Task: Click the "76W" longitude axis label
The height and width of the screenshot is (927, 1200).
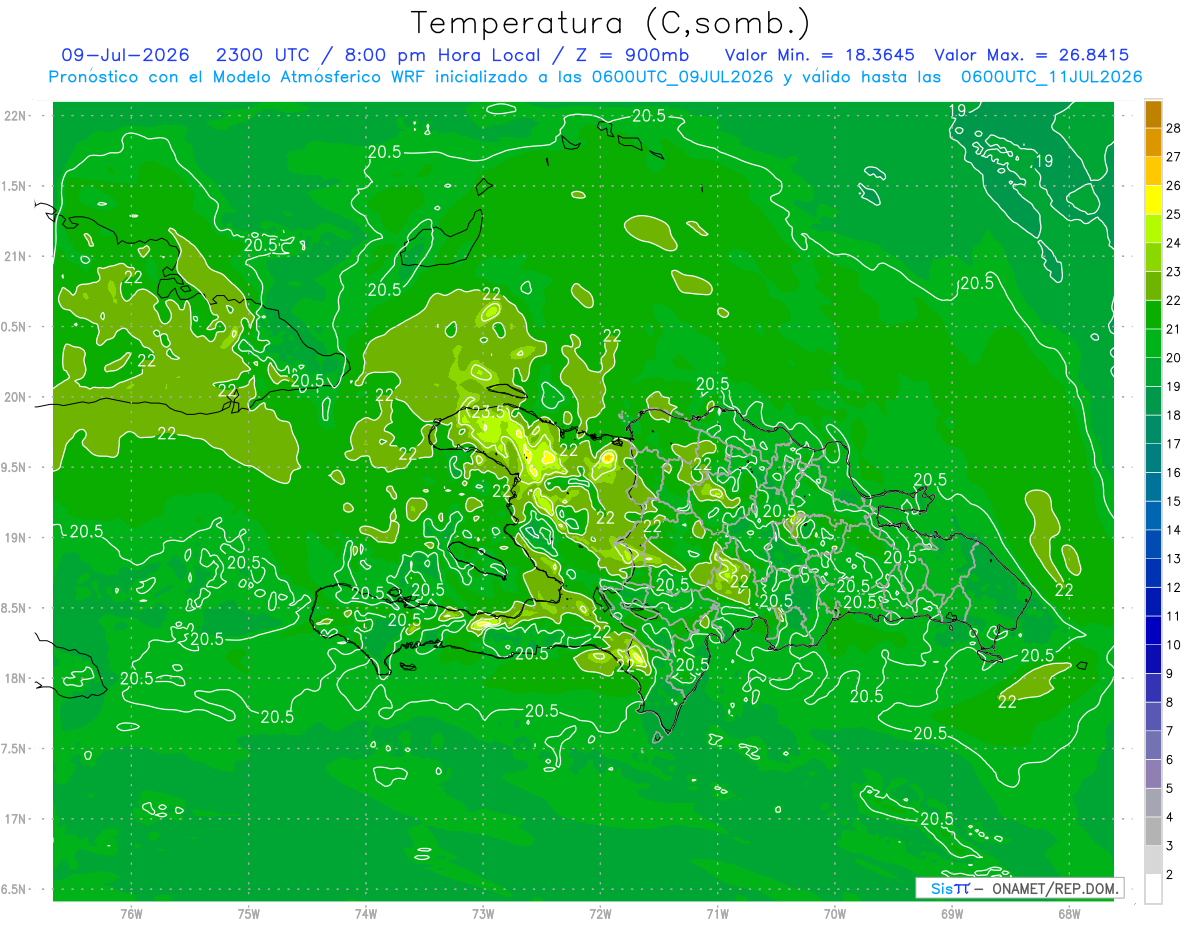Action: coord(131,914)
